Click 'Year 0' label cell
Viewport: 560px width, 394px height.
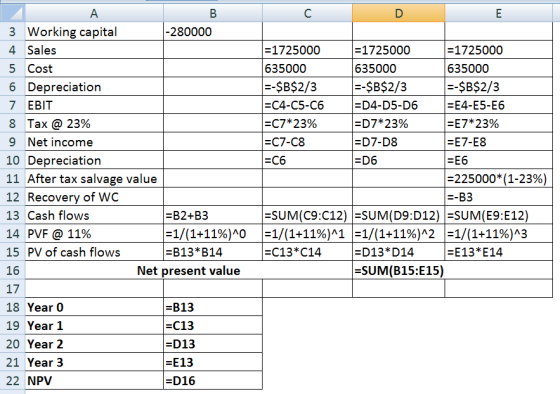click(x=94, y=307)
